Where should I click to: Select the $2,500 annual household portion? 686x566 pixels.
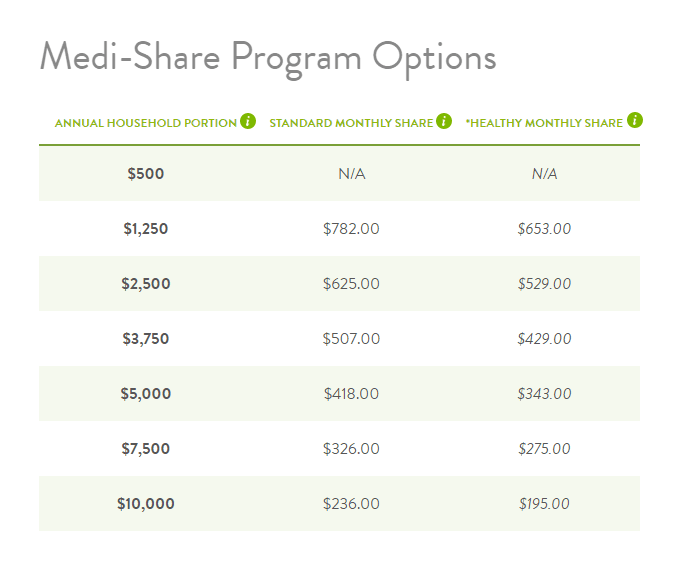[146, 284]
